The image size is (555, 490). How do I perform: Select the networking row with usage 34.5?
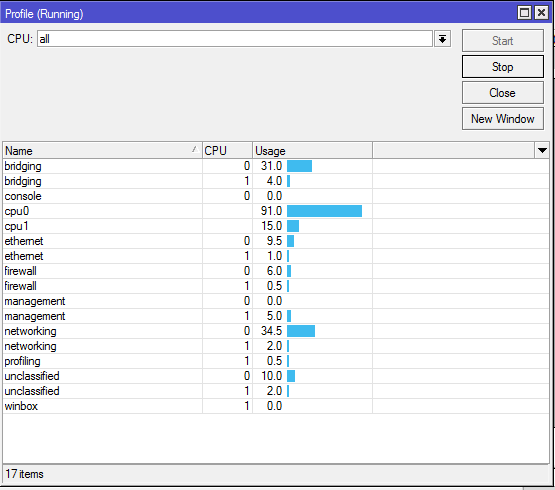pos(276,331)
